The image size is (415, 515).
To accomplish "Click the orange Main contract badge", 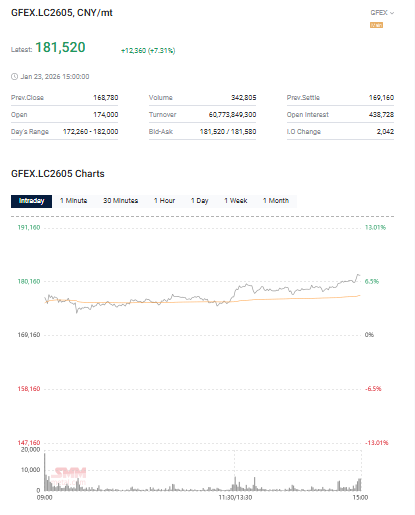I will 376,25.
